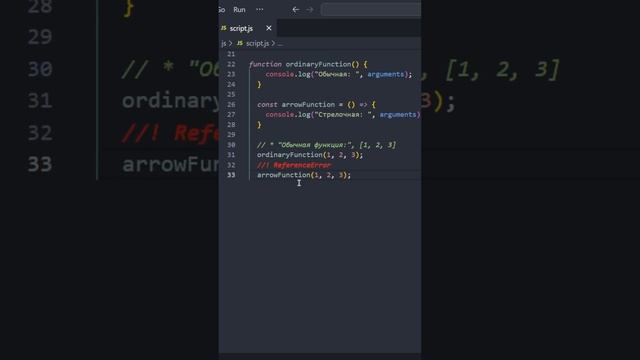
Task: Click the command center search field
Action: [371, 9]
